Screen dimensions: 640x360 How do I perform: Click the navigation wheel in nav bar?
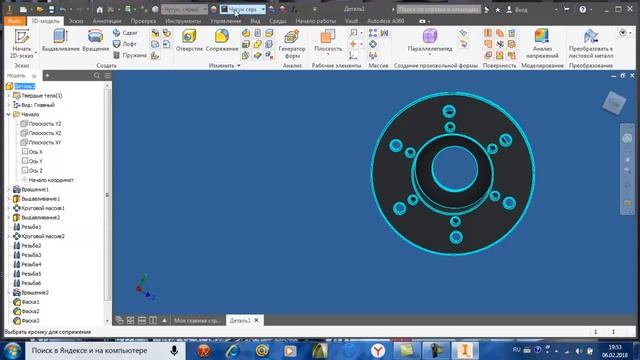tap(627, 138)
